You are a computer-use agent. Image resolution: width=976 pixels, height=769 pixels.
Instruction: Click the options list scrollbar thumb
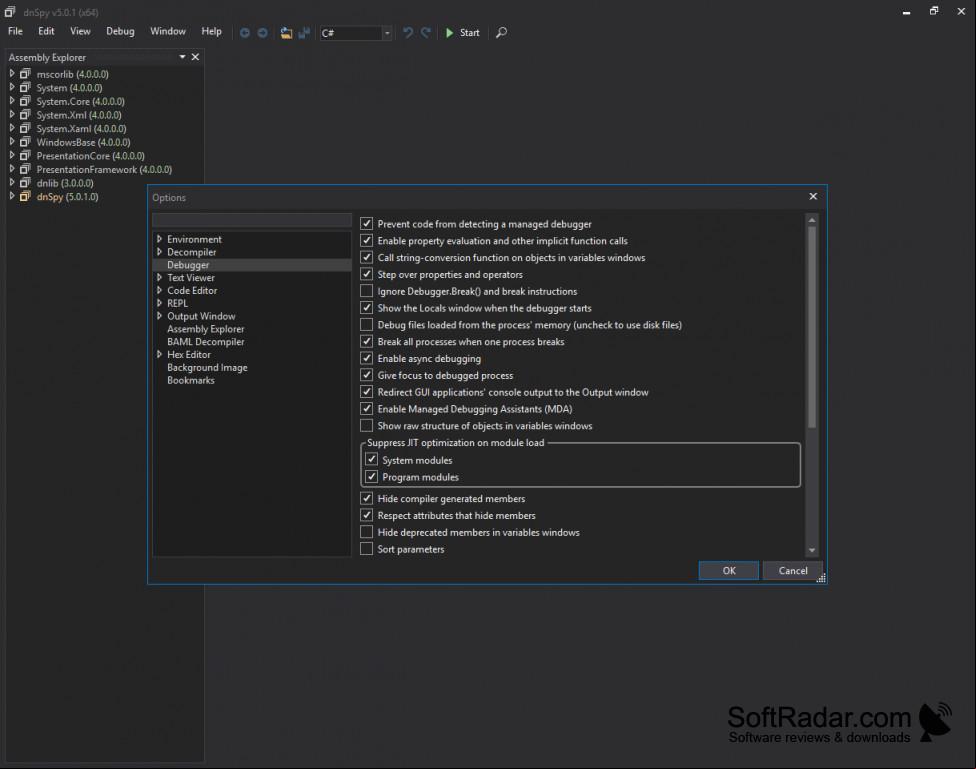(x=812, y=327)
